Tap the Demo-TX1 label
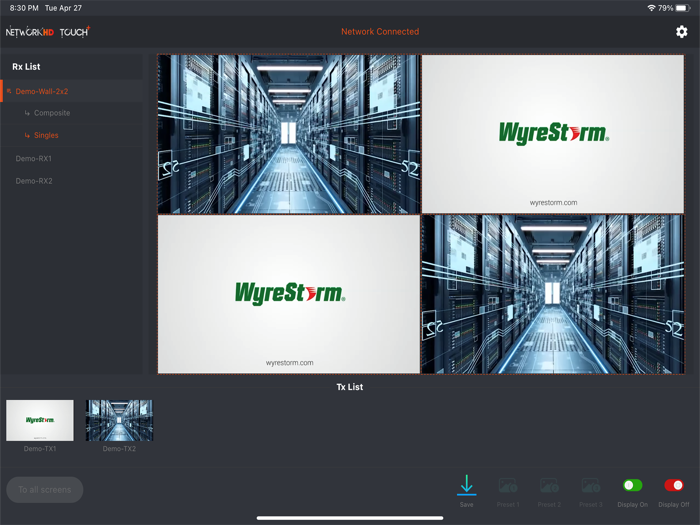The height and width of the screenshot is (525, 700). click(x=40, y=449)
